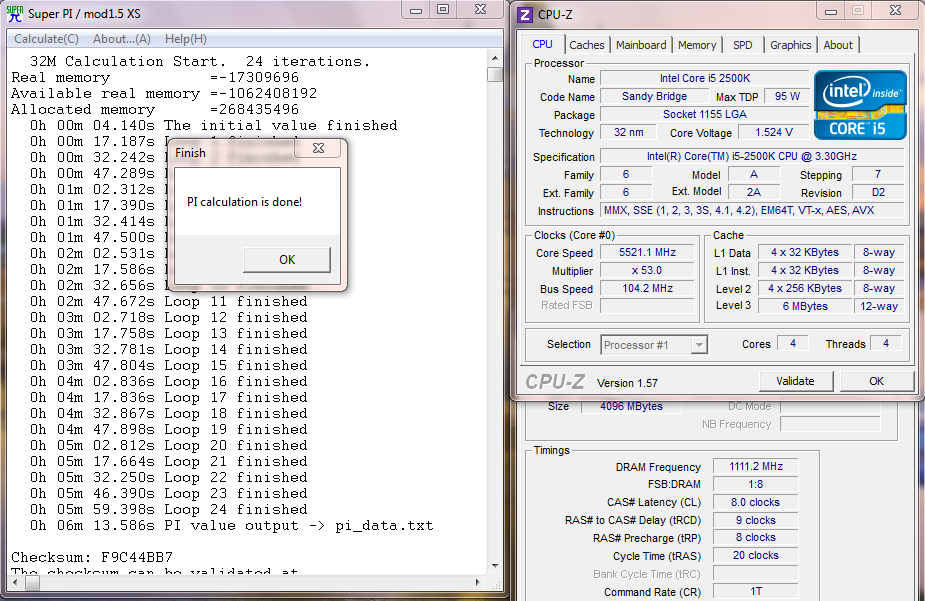
Task: Click the 12-way Level 3 associativity value
Action: [x=878, y=306]
